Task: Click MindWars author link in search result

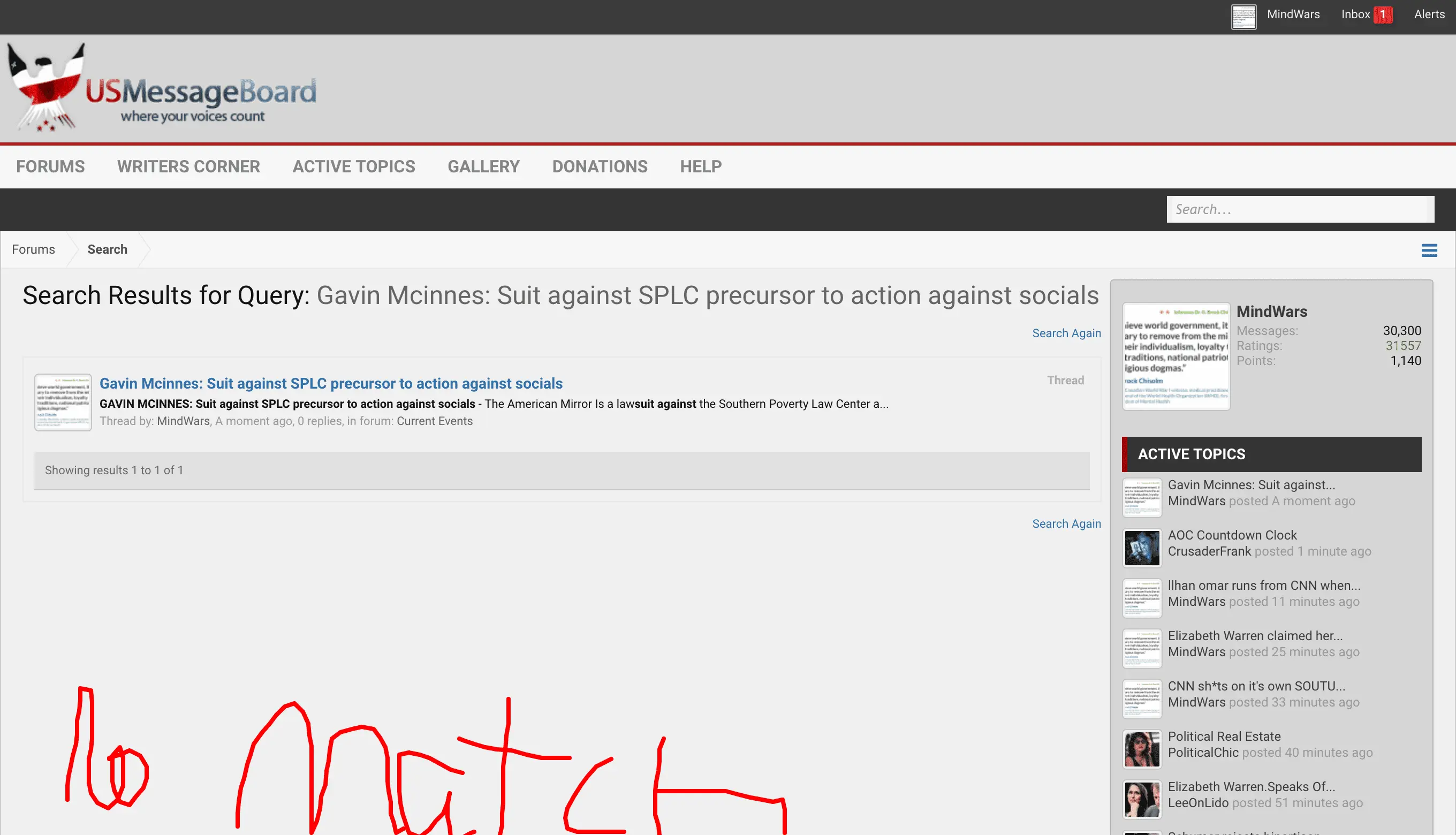Action: pyautogui.click(x=184, y=421)
